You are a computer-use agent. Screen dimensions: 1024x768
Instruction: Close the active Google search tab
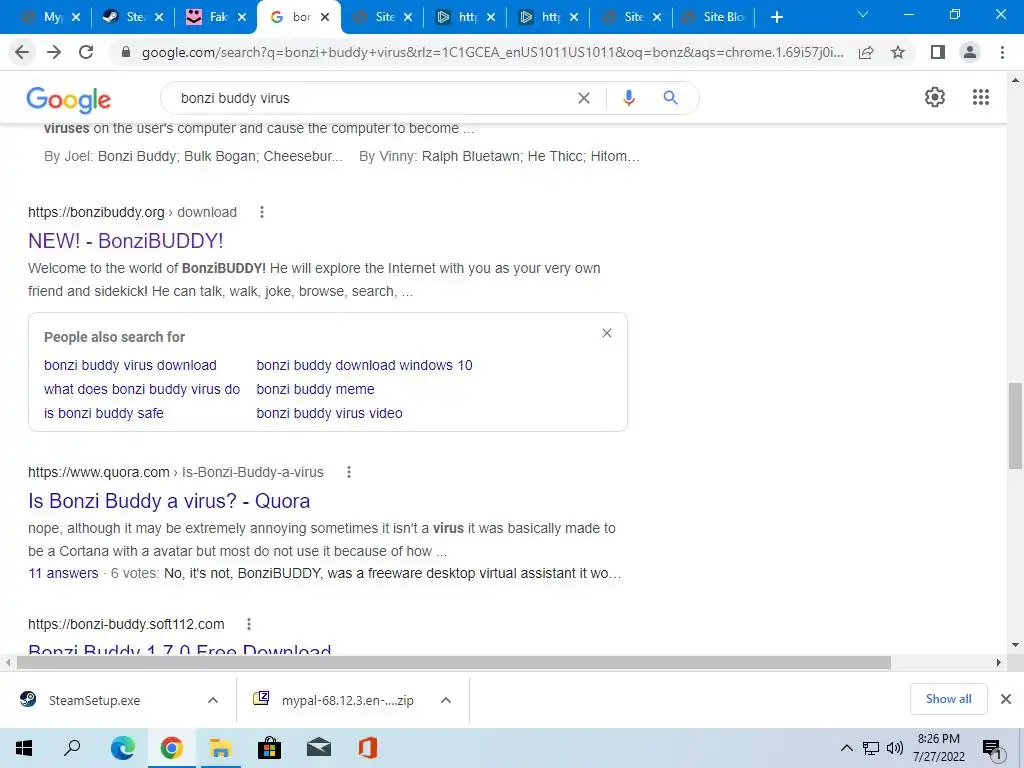[x=325, y=17]
